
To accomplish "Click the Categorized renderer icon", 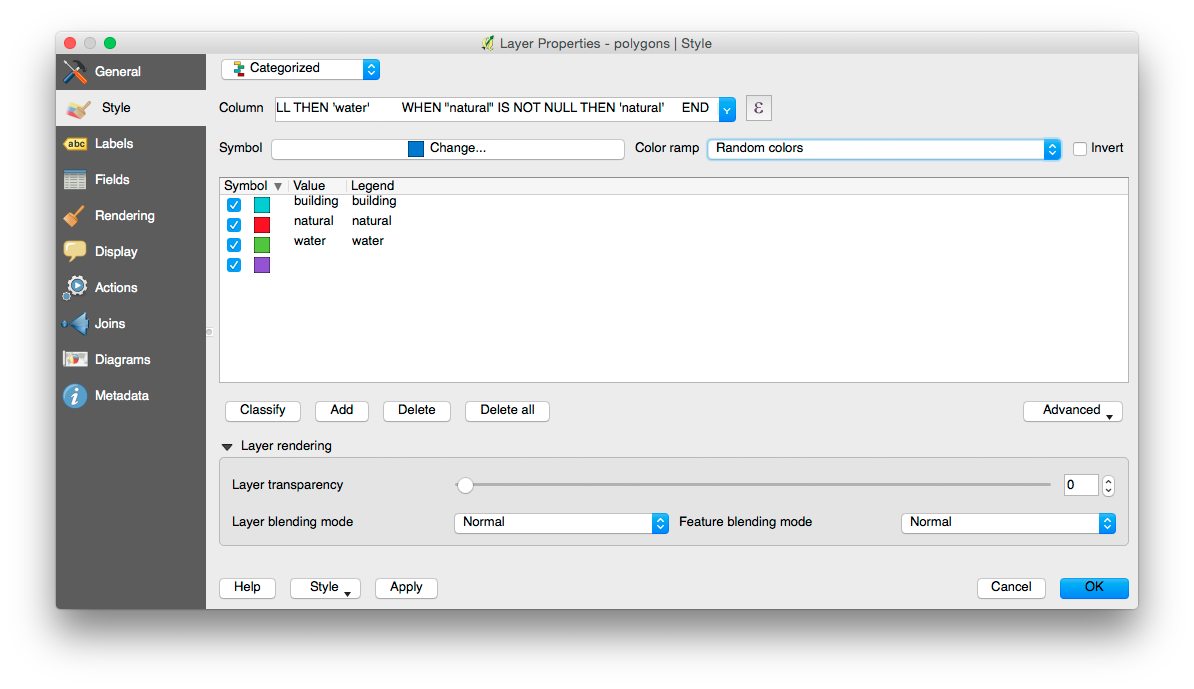I will pyautogui.click(x=238, y=69).
